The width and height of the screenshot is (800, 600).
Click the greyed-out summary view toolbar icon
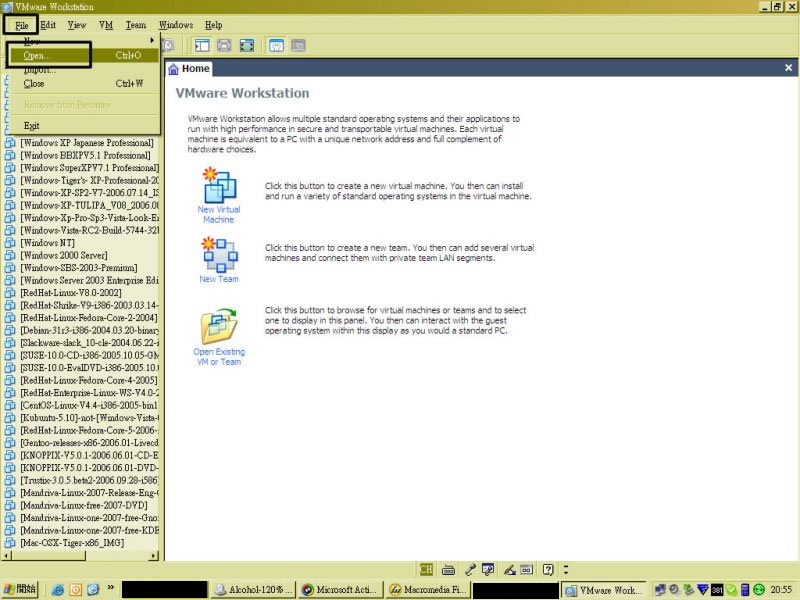click(x=298, y=45)
